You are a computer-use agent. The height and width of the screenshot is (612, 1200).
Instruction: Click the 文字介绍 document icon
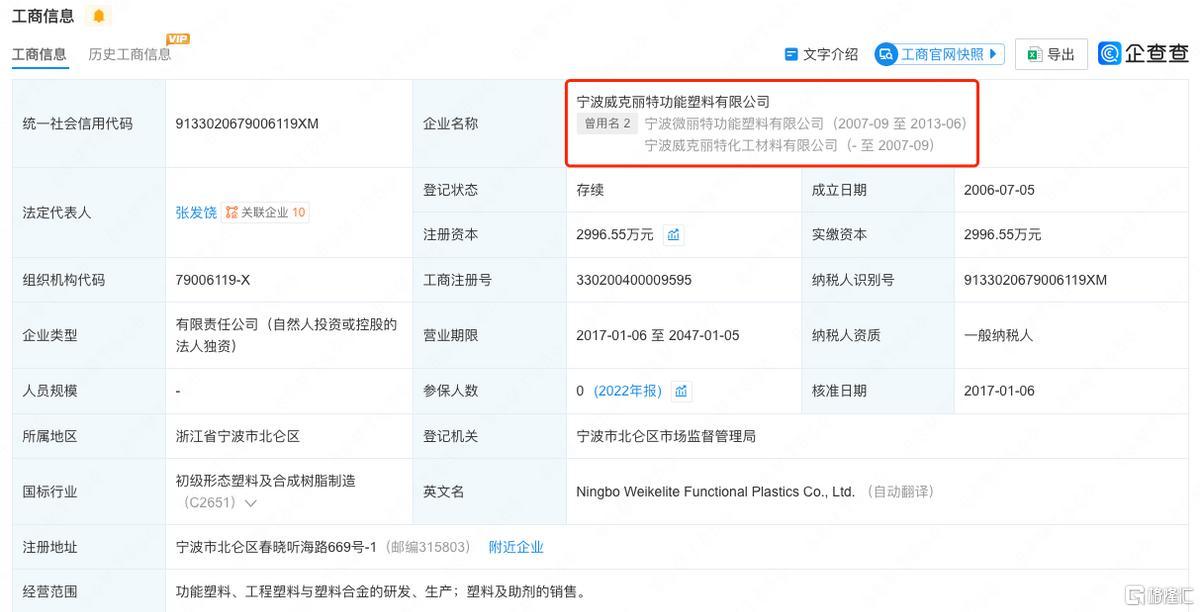[791, 54]
